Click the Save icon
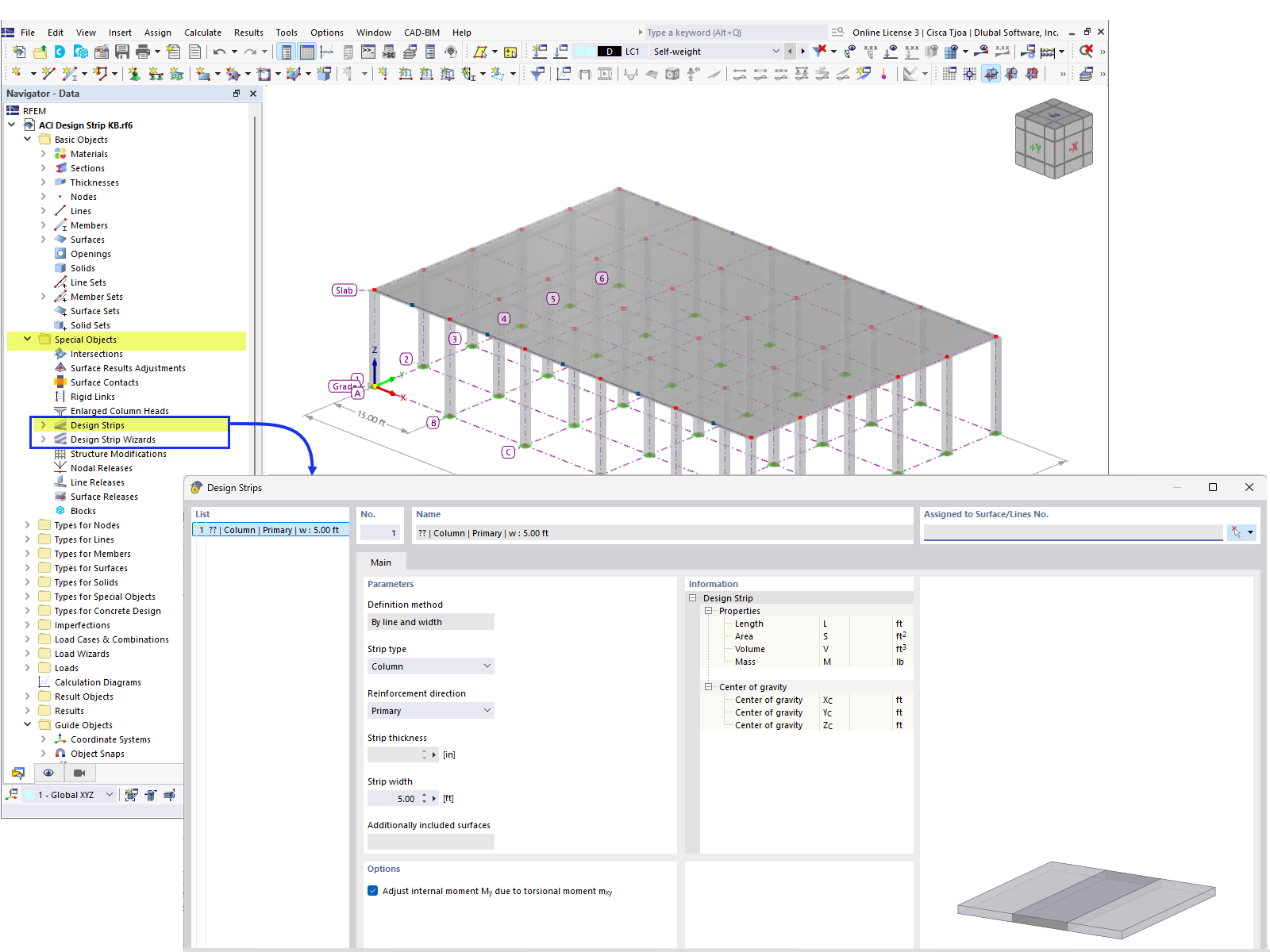 point(121,51)
